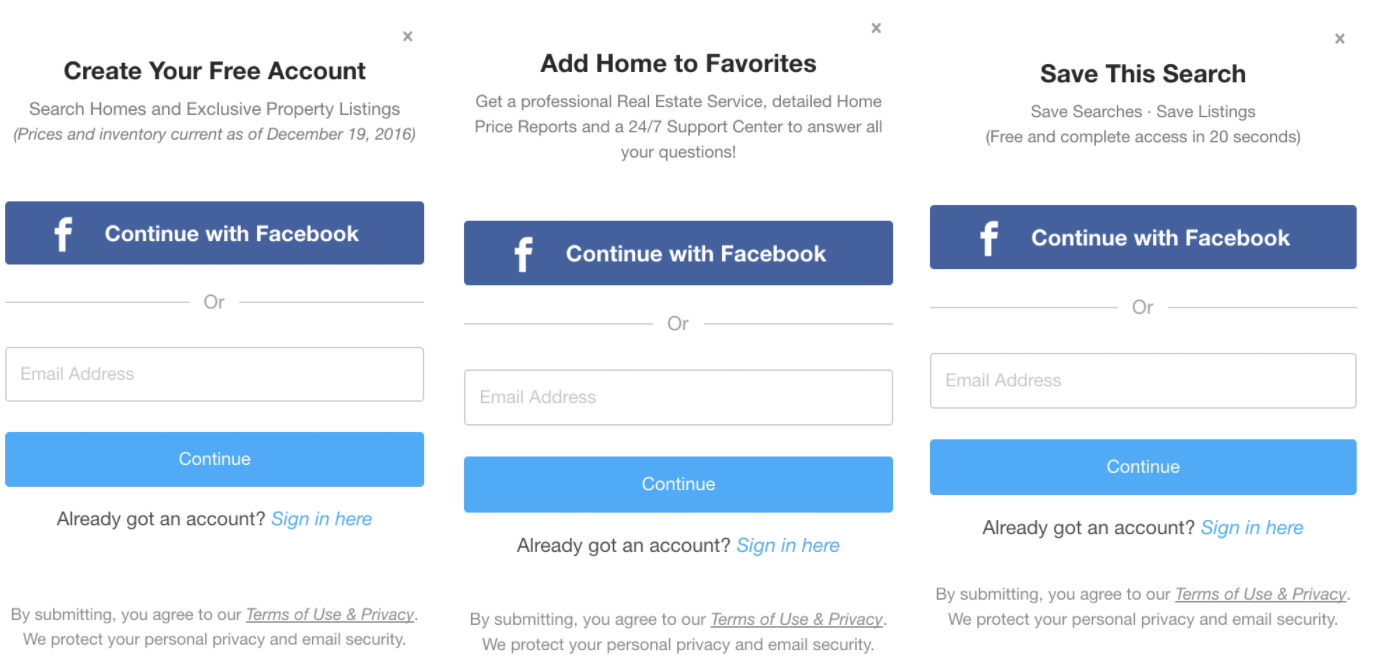Click Email Address field in Add Home to Favorites
This screenshot has width=1378, height=672.
tap(678, 397)
